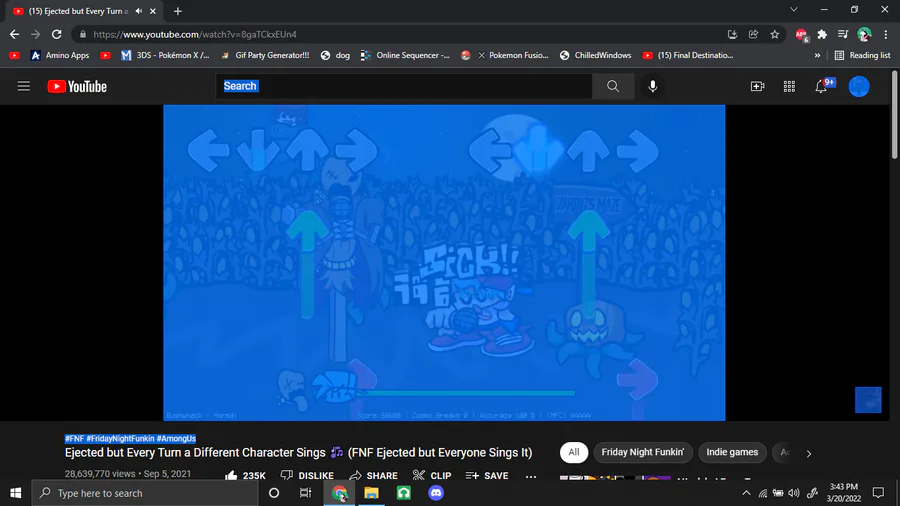
Task: Open the #FNF hashtag link
Action: [x=74, y=438]
